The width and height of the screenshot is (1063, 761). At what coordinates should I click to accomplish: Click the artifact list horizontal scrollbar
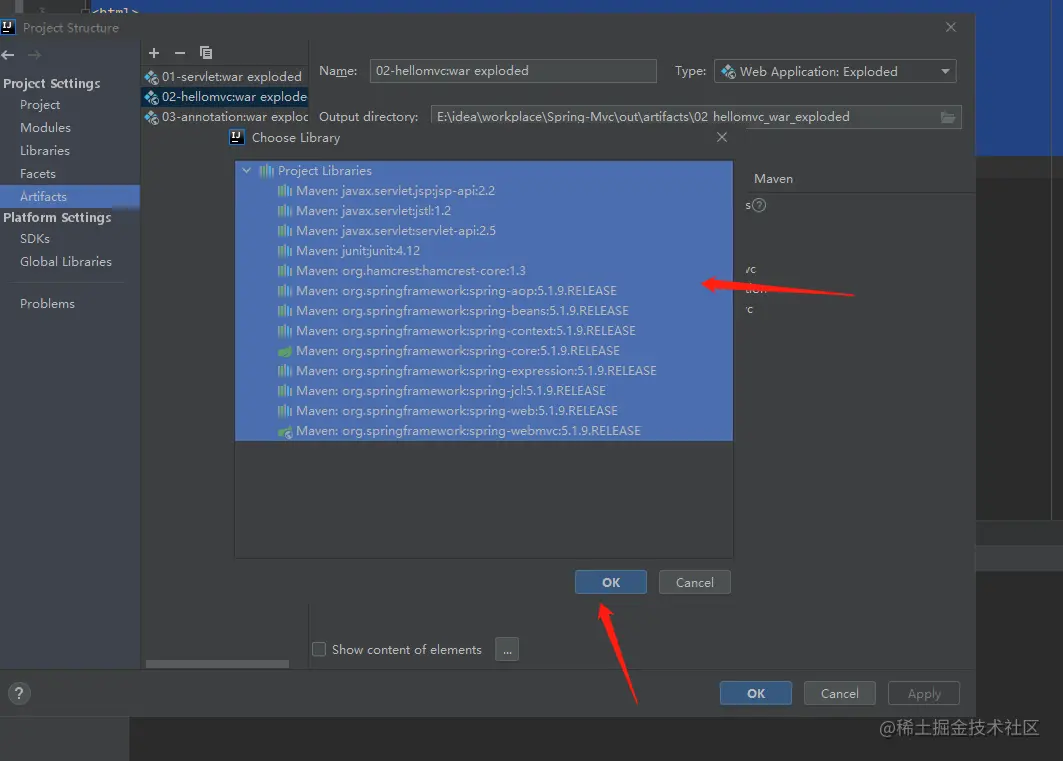pyautogui.click(x=217, y=664)
